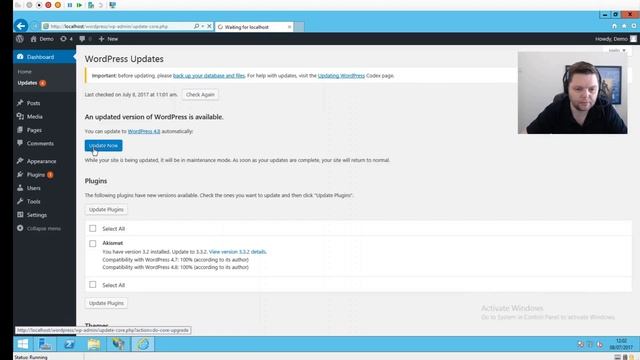Open the + New content menu
640x360 pixels.
point(108,39)
